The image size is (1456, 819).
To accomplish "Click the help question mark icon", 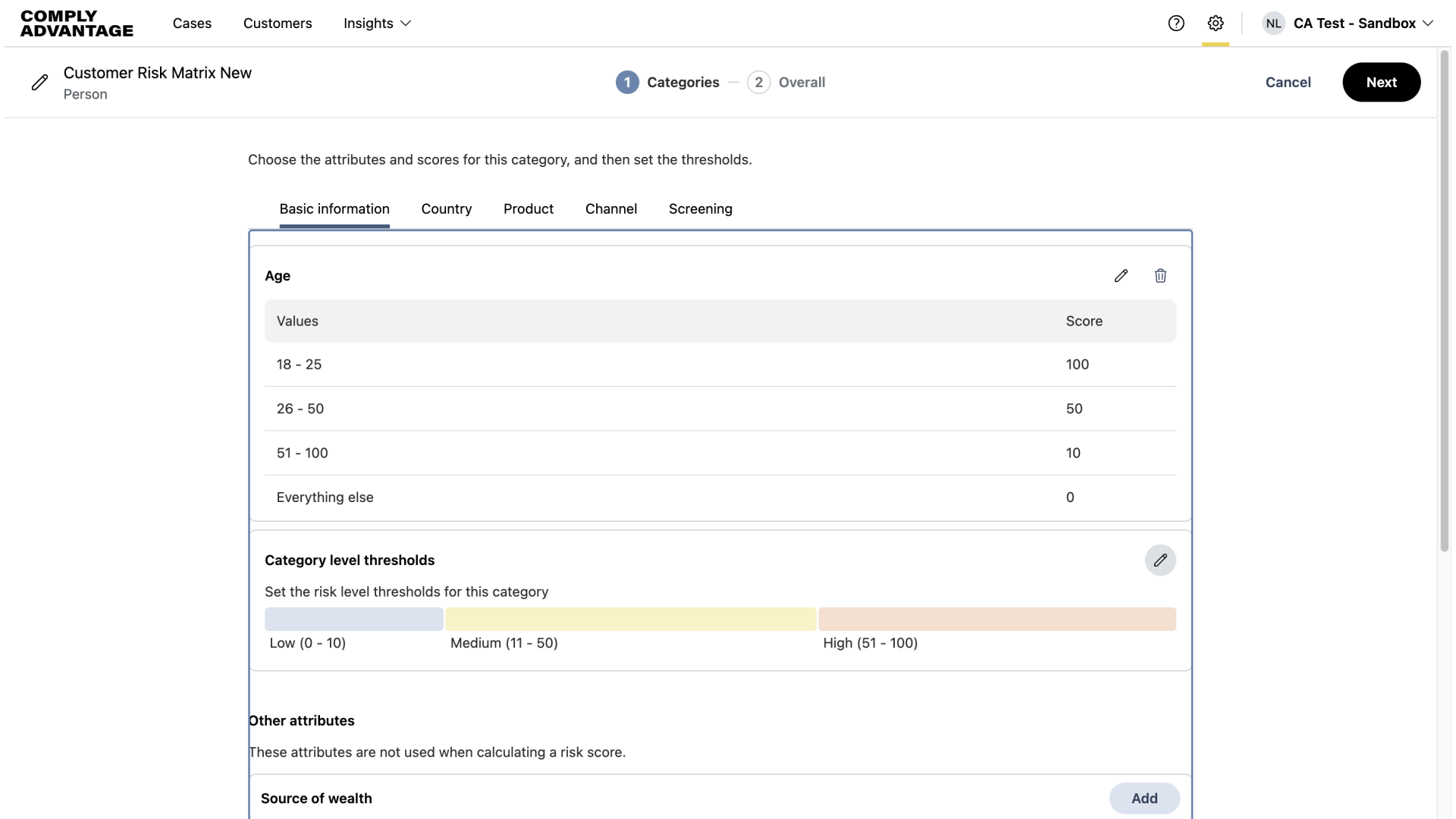I will (x=1176, y=24).
